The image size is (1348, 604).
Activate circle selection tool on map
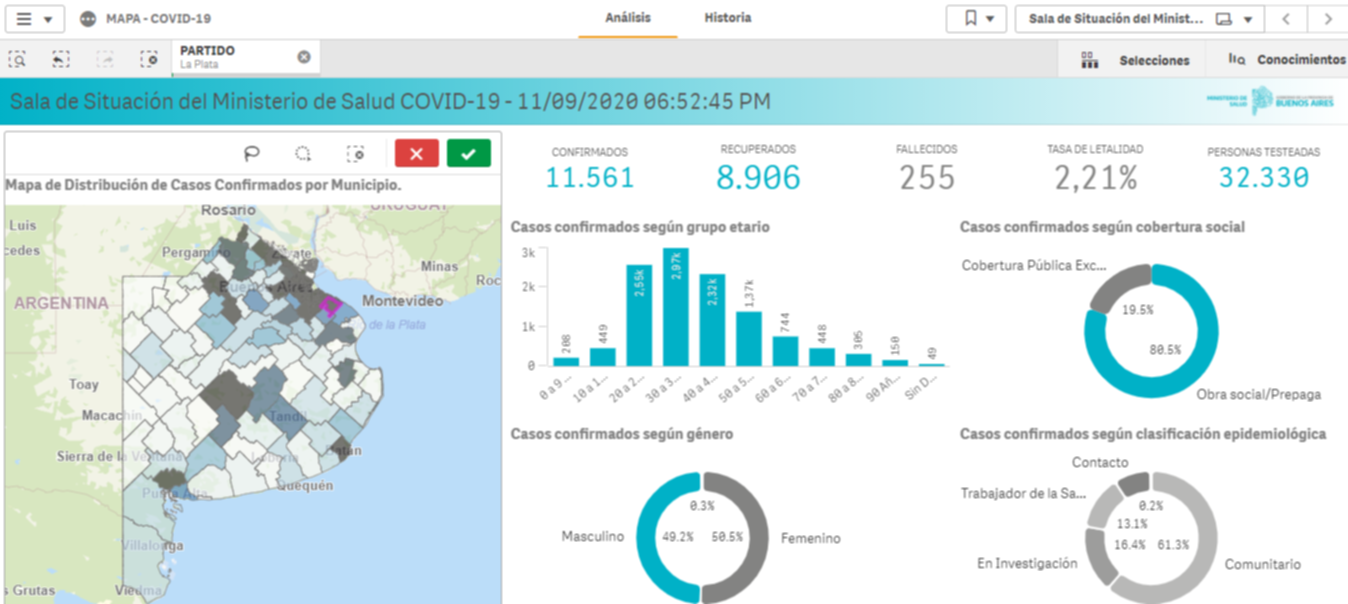tap(303, 153)
